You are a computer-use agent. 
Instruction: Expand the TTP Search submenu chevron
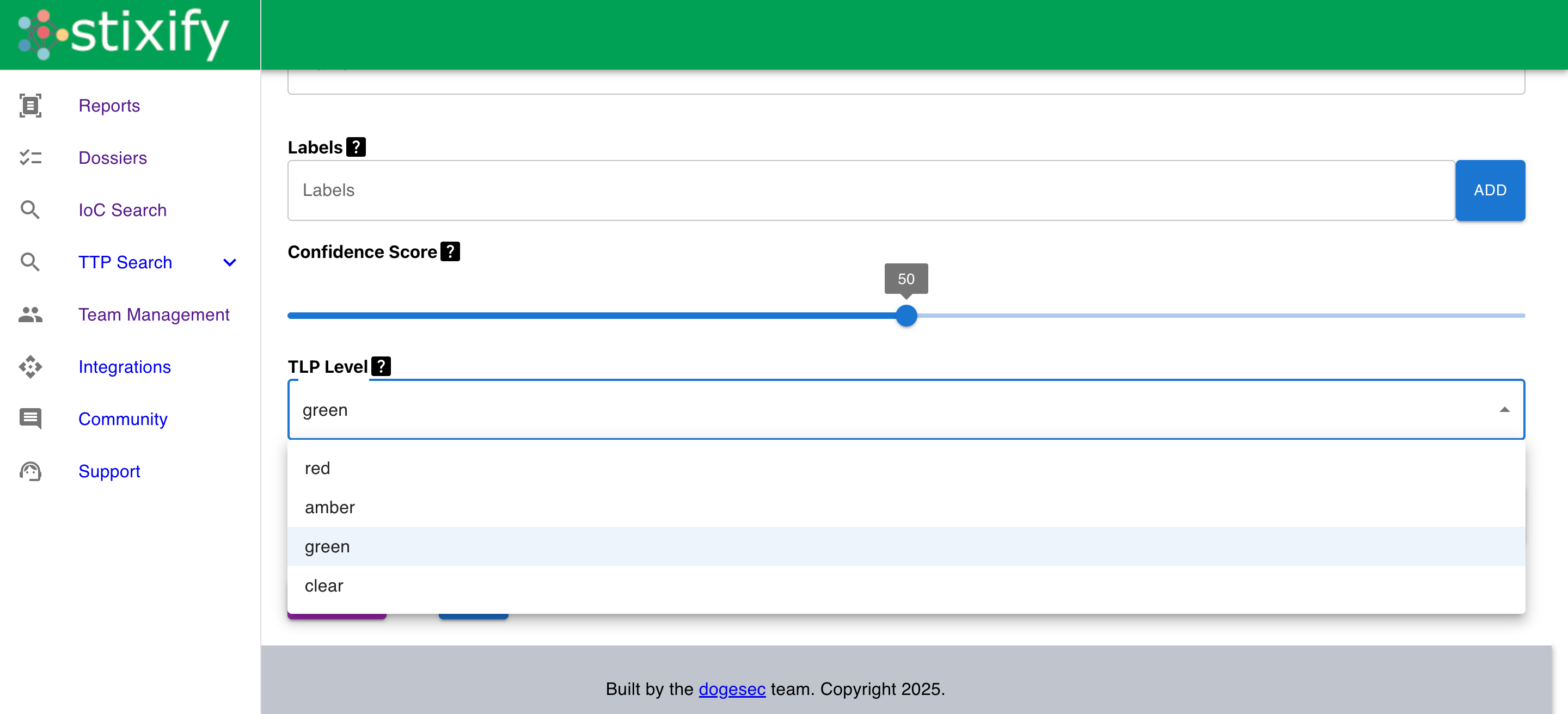point(229,262)
